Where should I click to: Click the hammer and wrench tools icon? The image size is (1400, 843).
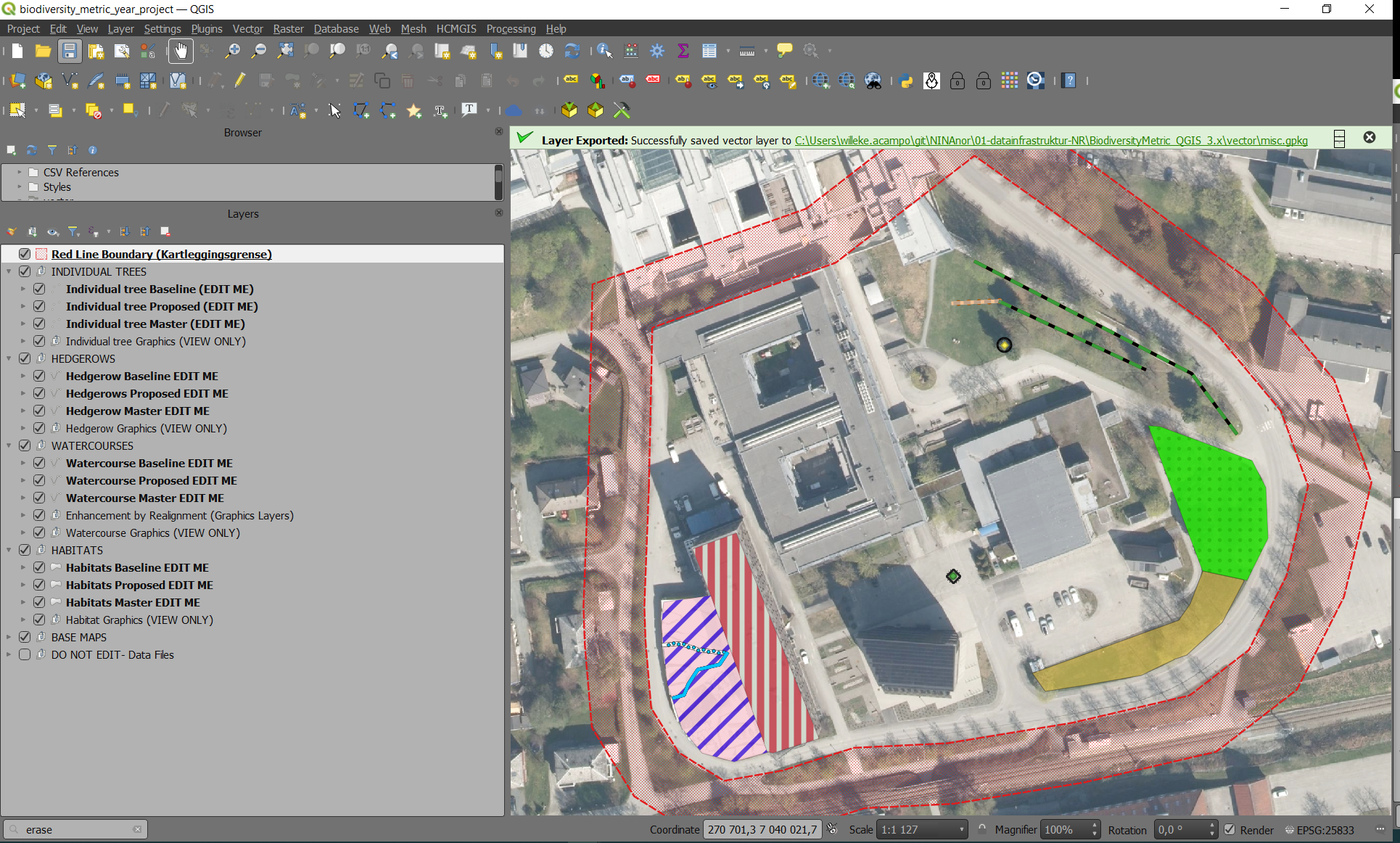pyautogui.click(x=622, y=110)
